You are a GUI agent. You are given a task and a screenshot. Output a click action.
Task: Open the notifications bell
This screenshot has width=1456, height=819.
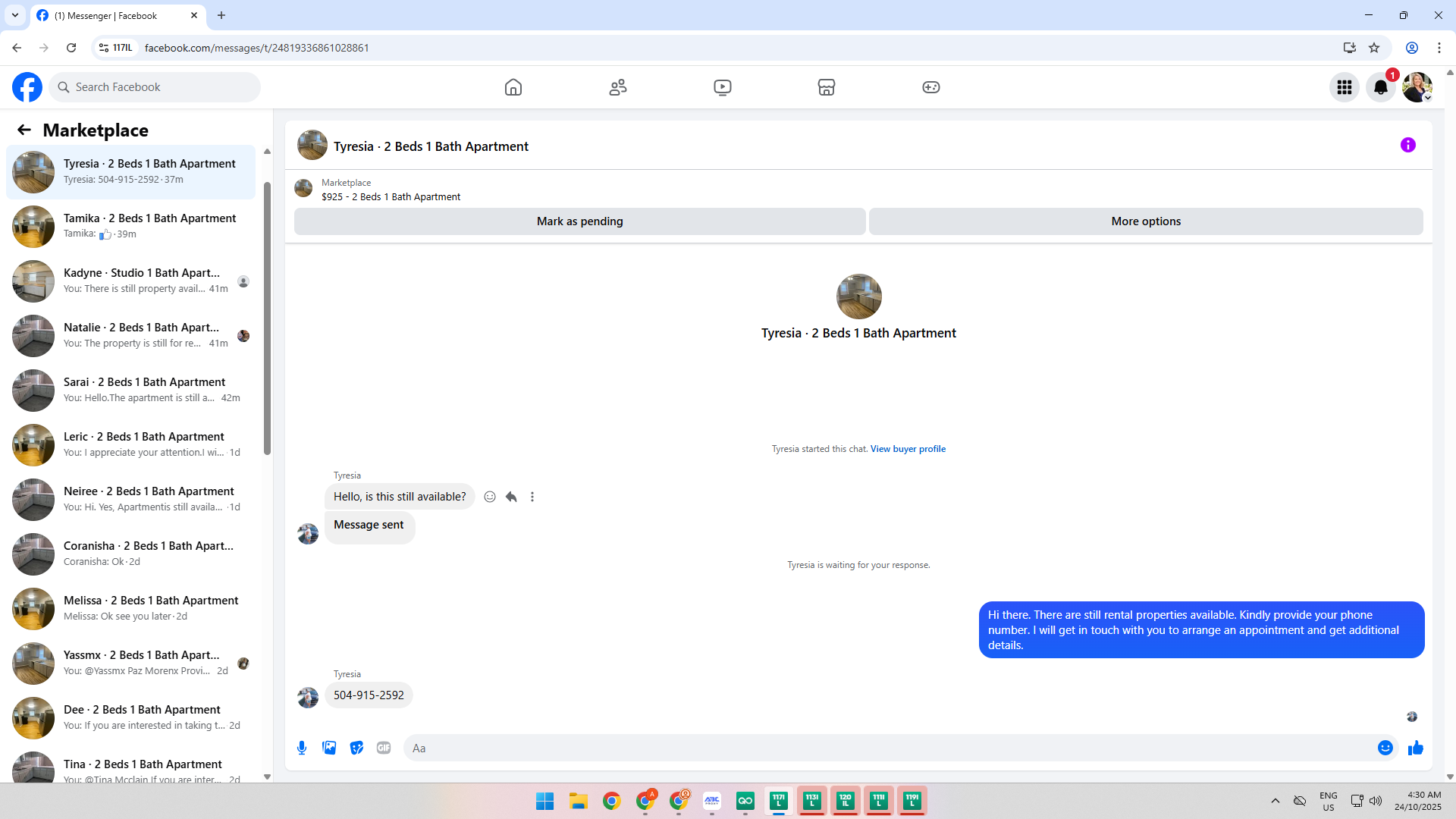click(x=1381, y=87)
